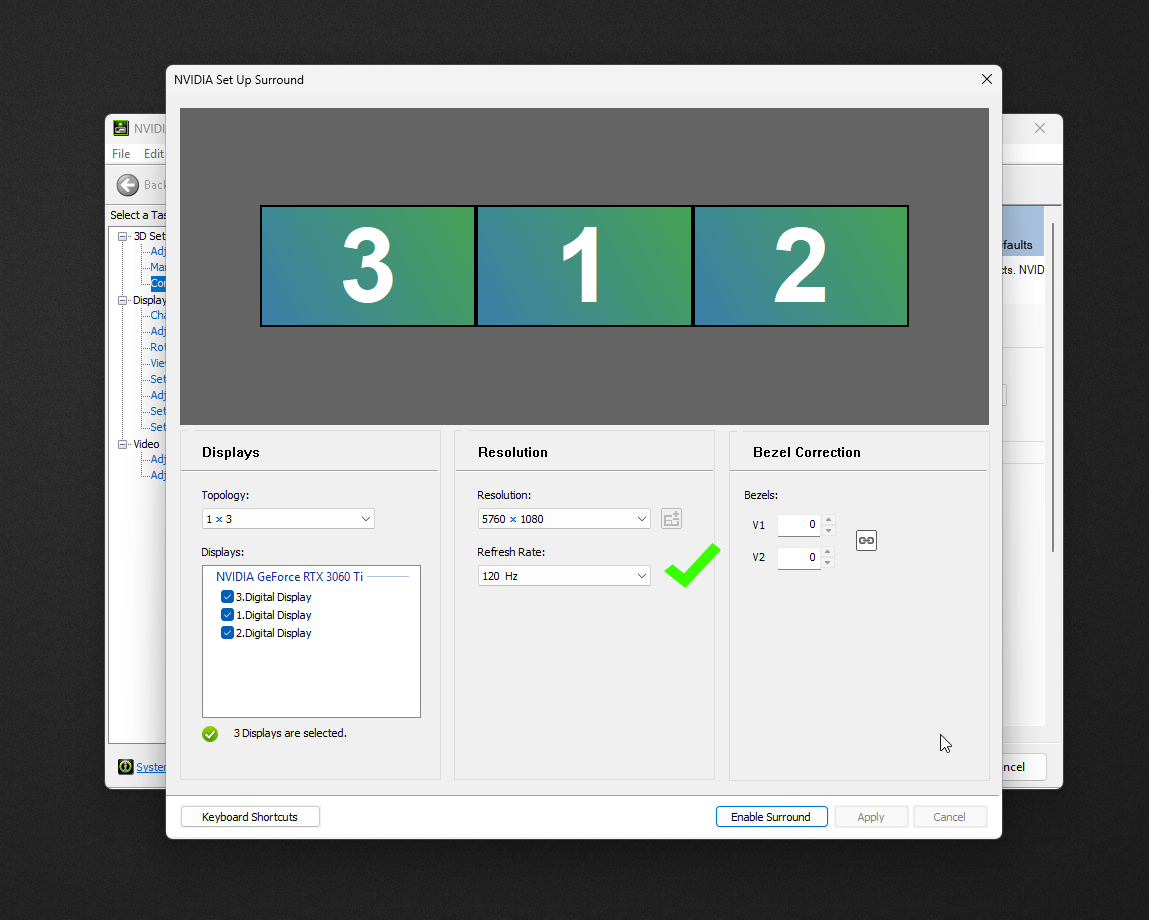Select display 2 thumbnail in the preview
1149x920 pixels.
[x=801, y=266]
